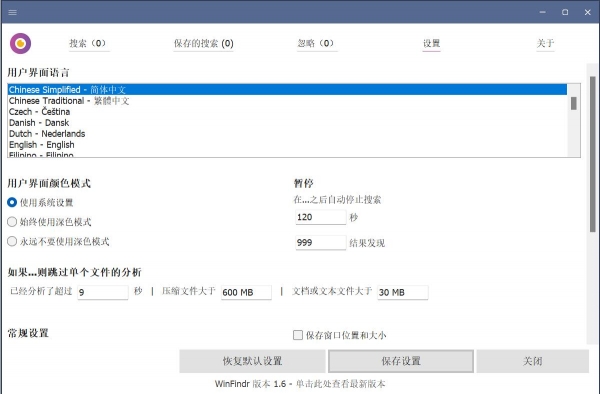Click the 120 seconds auto-stop field
This screenshot has height=394, width=600.
[321, 217]
